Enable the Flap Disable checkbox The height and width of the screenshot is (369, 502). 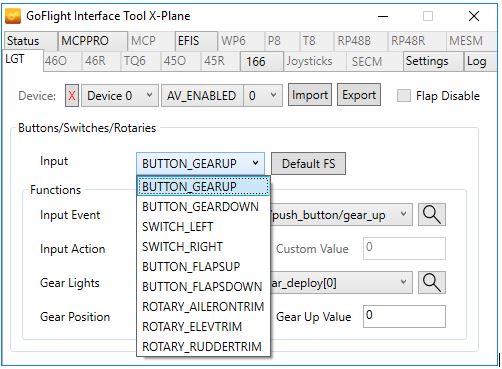404,96
